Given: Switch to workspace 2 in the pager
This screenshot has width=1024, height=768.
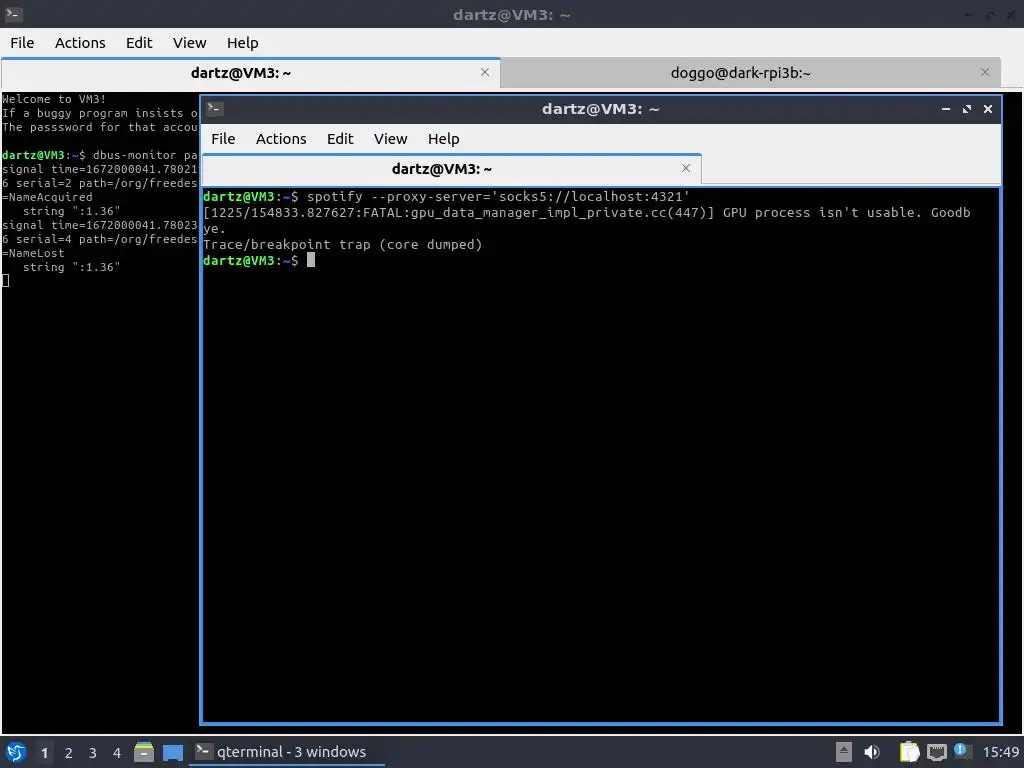Looking at the screenshot, I should (69, 753).
